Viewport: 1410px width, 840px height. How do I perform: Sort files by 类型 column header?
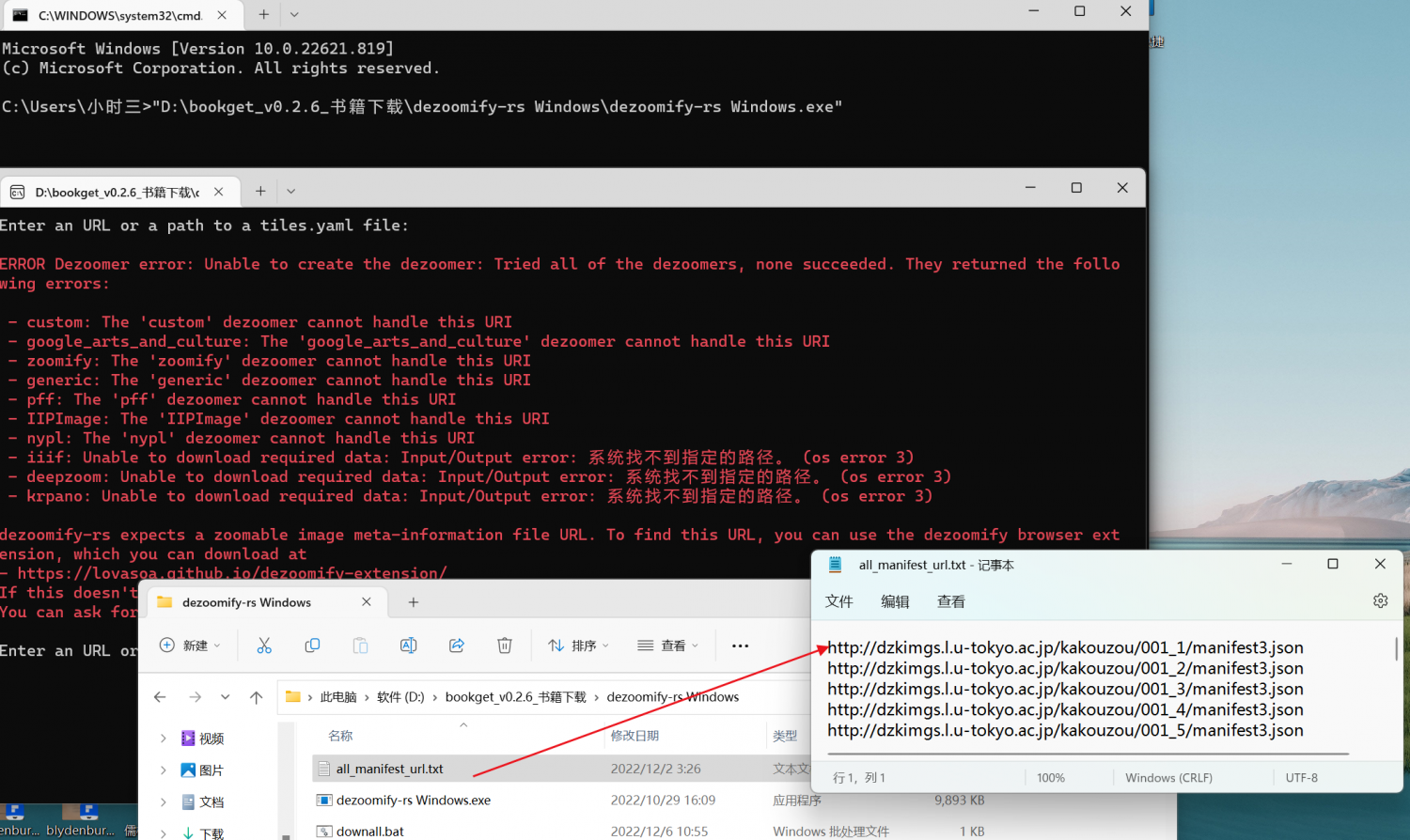point(785,736)
